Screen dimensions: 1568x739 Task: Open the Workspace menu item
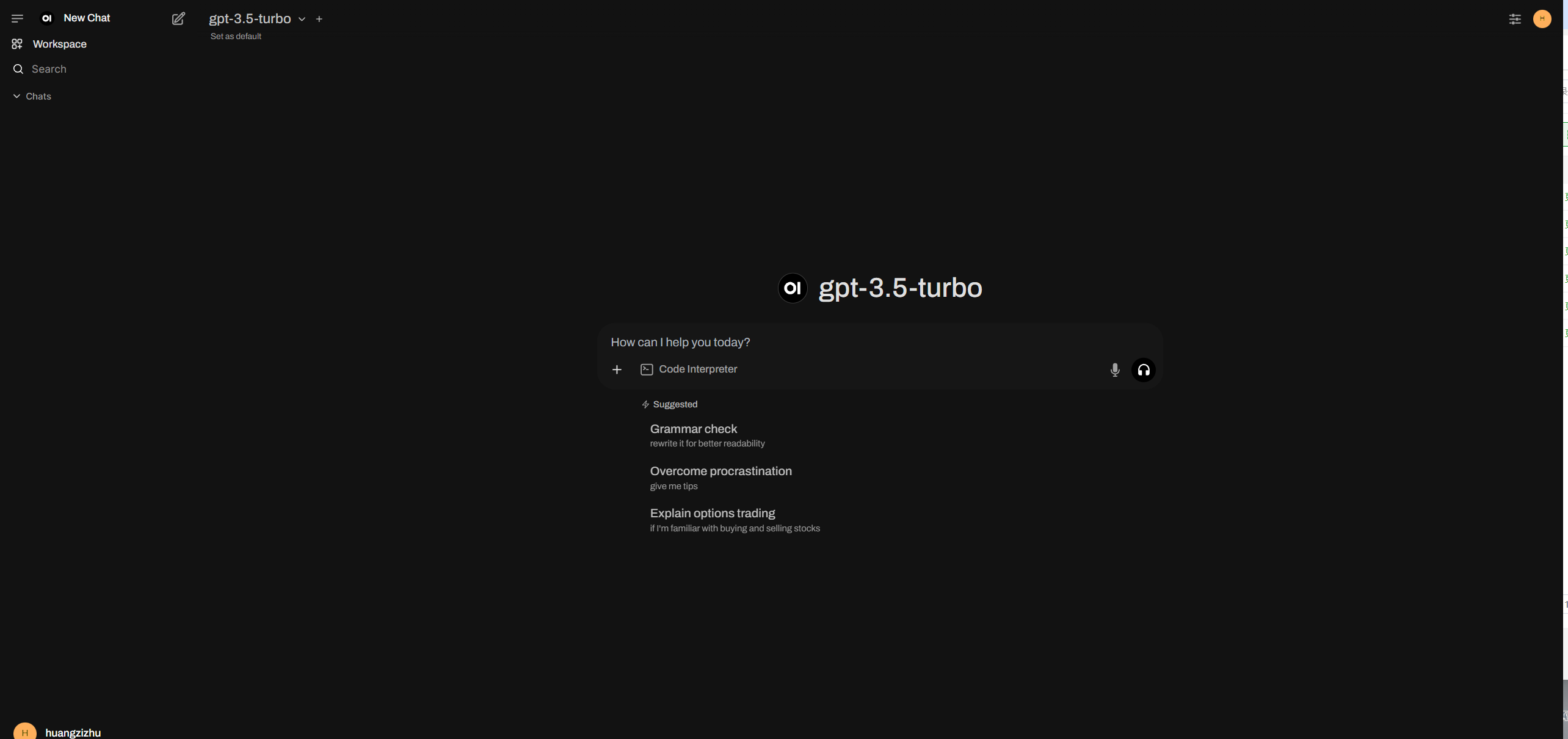(x=59, y=44)
